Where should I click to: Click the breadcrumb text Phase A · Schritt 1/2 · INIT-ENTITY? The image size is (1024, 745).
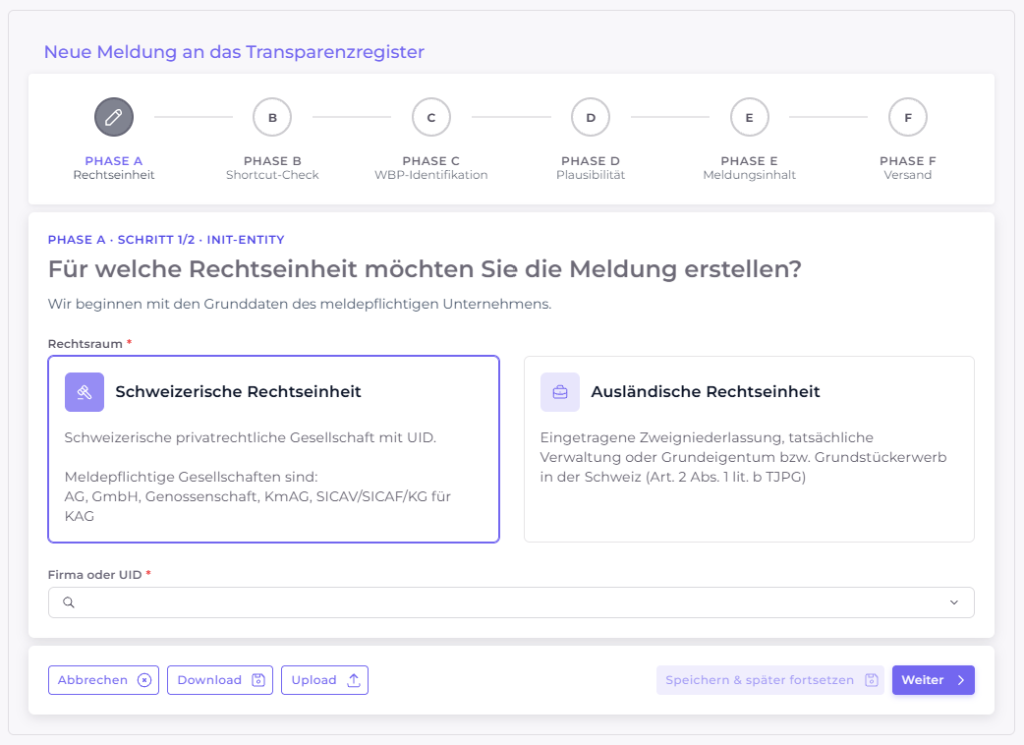point(166,240)
